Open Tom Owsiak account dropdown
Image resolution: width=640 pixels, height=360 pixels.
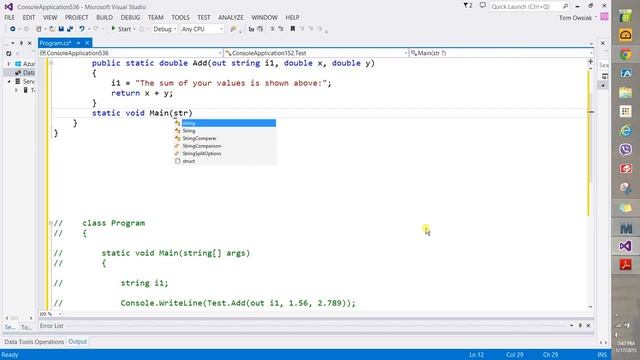596,17
